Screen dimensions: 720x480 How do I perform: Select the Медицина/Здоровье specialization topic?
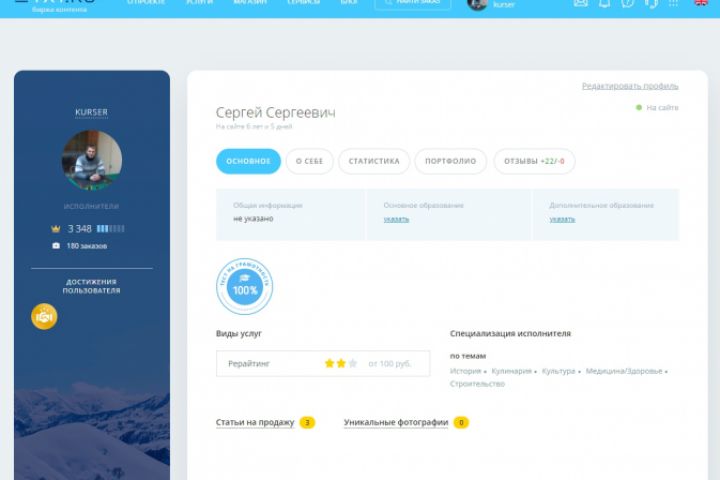[x=624, y=371]
